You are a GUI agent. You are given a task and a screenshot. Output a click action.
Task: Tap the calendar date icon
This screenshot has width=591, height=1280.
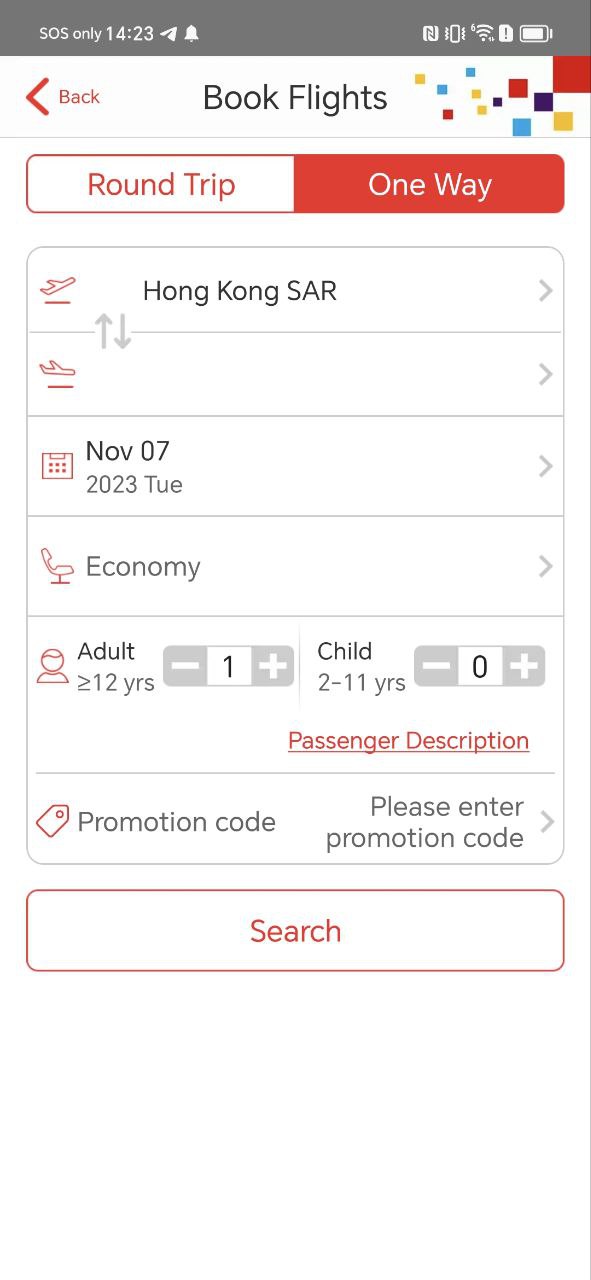click(x=57, y=466)
